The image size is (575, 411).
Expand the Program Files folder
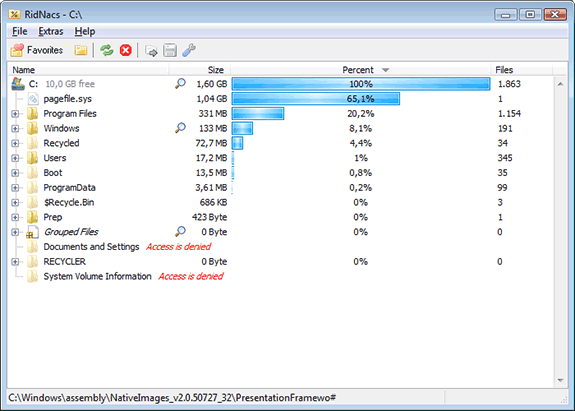15,114
